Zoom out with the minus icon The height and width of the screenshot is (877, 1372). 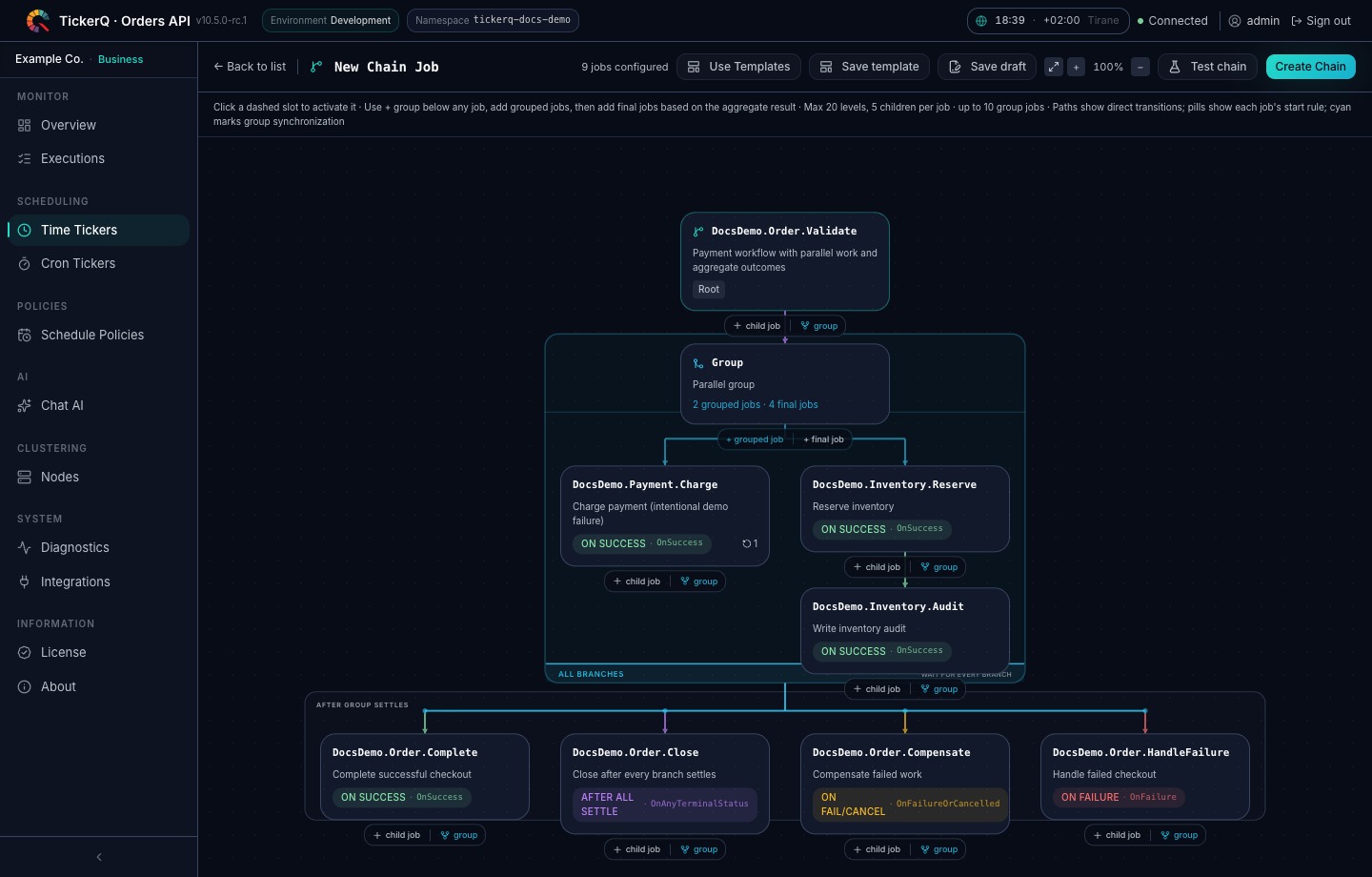click(x=1140, y=67)
